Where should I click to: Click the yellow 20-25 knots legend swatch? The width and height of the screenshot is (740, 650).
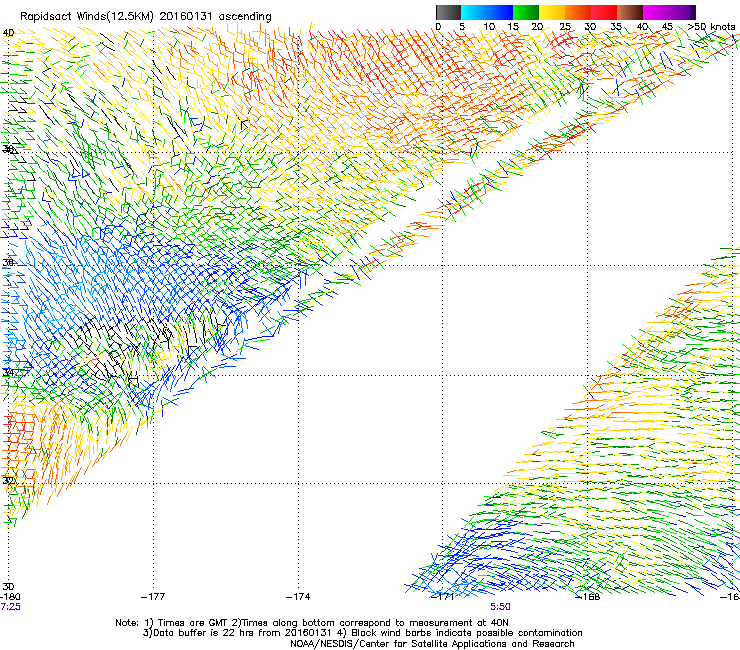(x=552, y=12)
